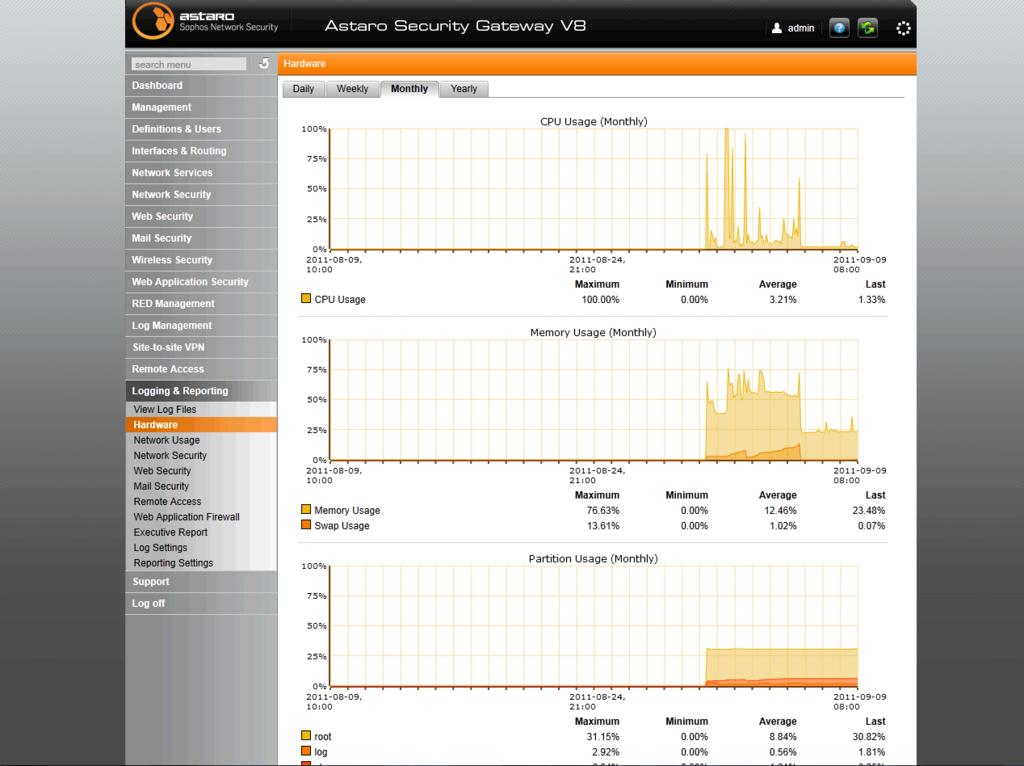Click the admin user icon
Viewport: 1024px width, 766px height.
click(777, 29)
